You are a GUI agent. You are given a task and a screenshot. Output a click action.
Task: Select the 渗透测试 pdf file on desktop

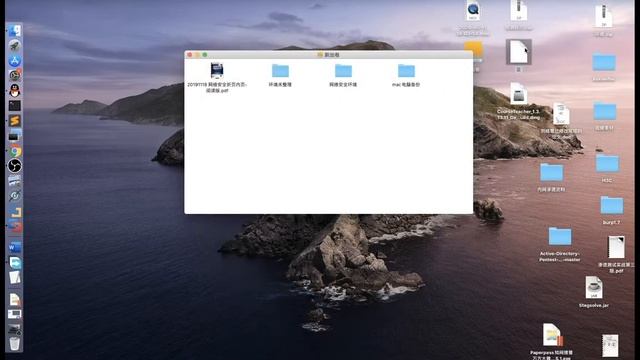[x=616, y=247]
